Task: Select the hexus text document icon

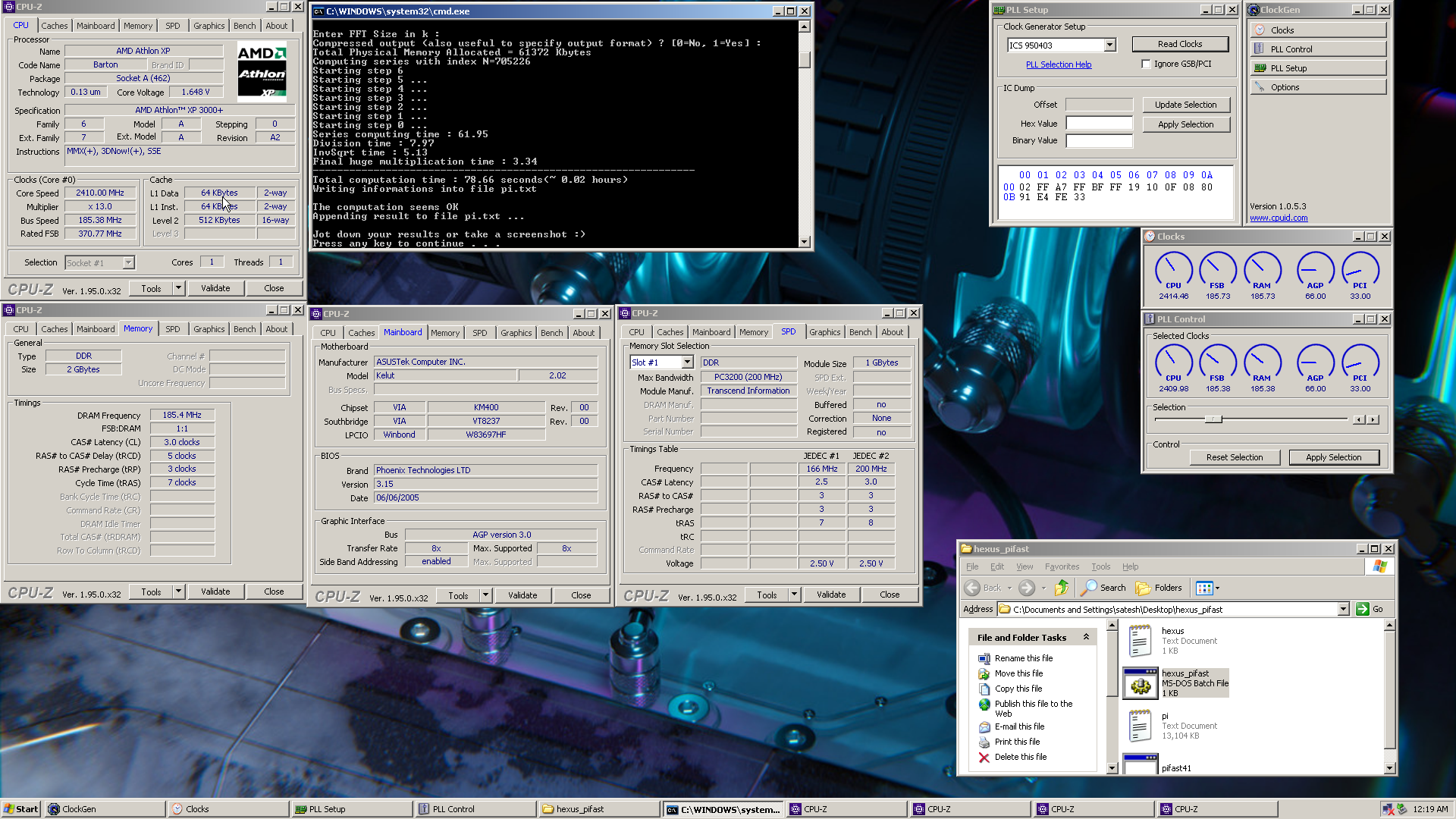Action: pos(1140,641)
